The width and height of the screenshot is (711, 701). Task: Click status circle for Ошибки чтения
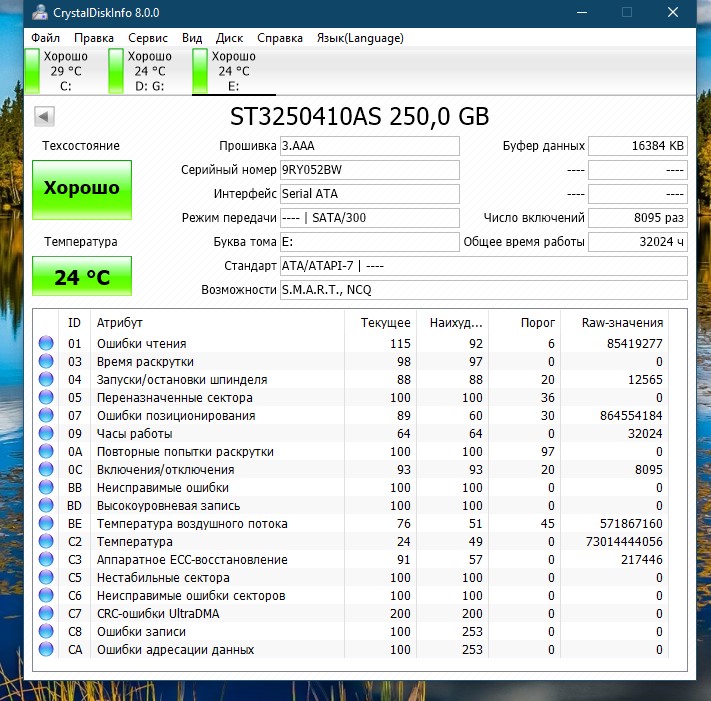pyautogui.click(x=46, y=343)
